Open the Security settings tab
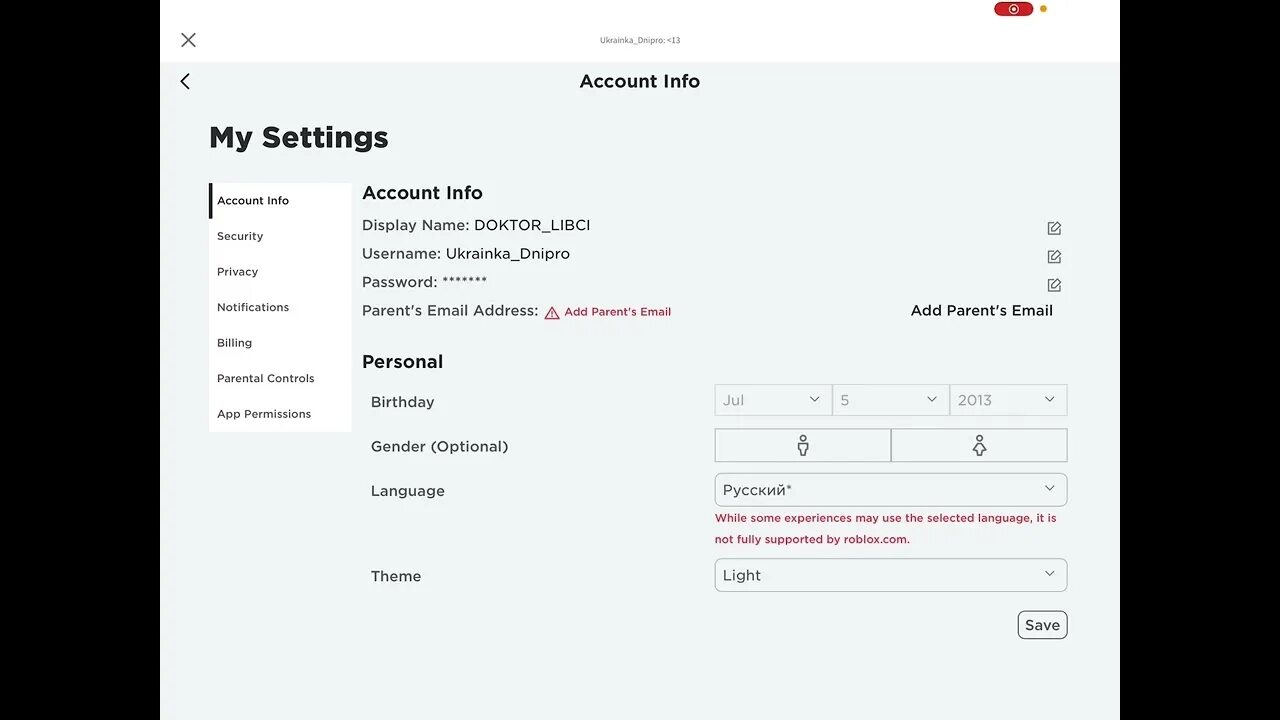Viewport: 1280px width, 720px height. (x=240, y=236)
